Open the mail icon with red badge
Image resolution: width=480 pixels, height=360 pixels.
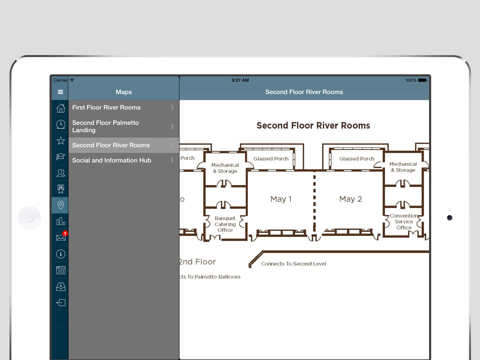coord(61,237)
